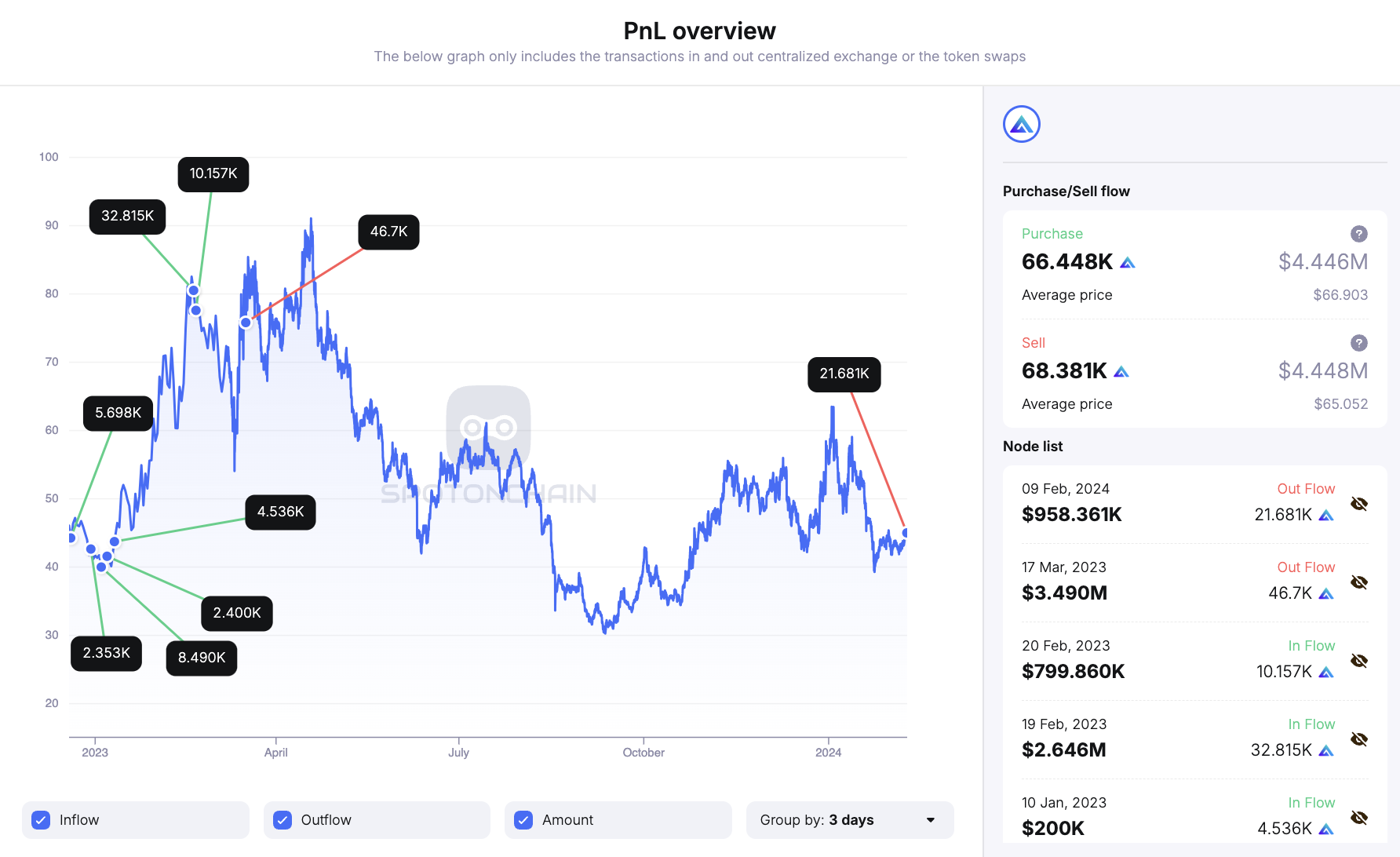Click the Purchase help question mark icon
1400x857 pixels.
coord(1358,234)
